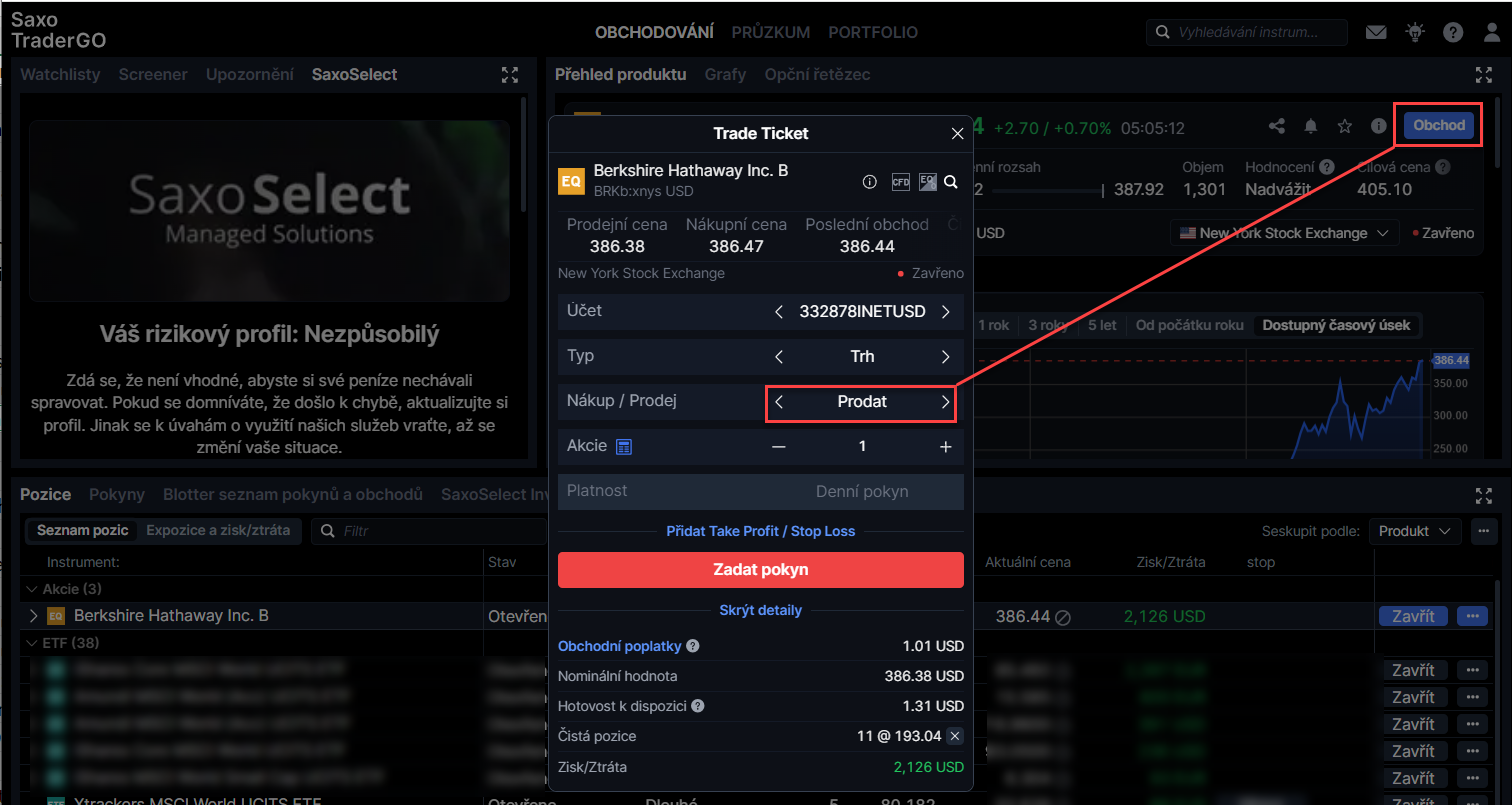Increase share quantity with plus
This screenshot has width=1512, height=805.
(945, 447)
